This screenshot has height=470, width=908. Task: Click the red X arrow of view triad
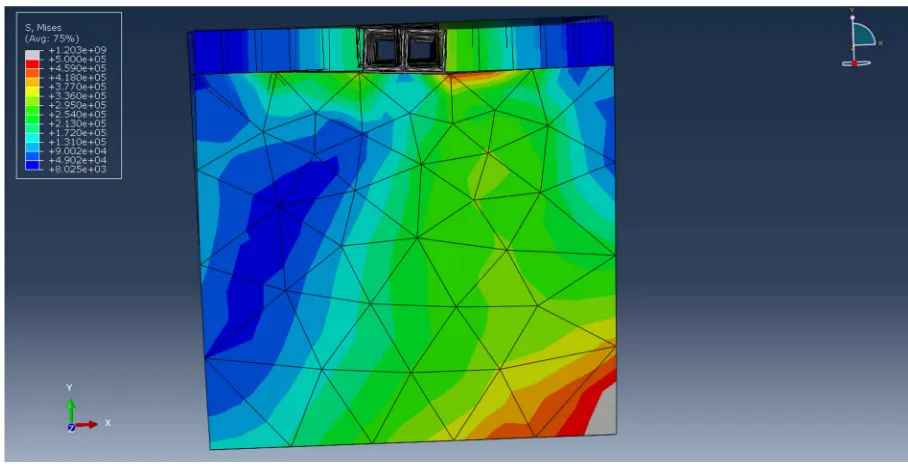[86, 425]
